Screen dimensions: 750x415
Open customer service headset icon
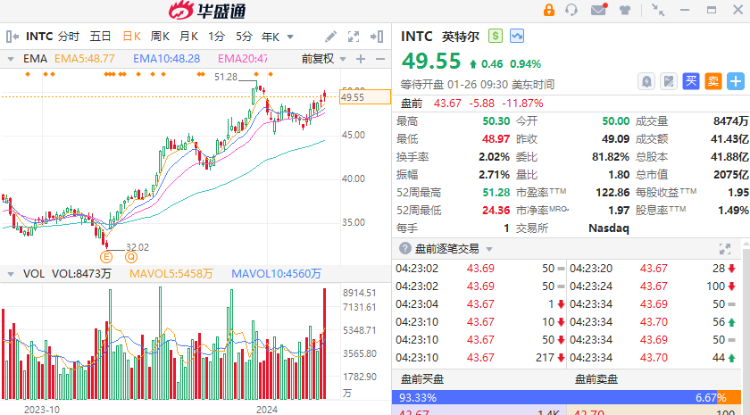point(571,10)
